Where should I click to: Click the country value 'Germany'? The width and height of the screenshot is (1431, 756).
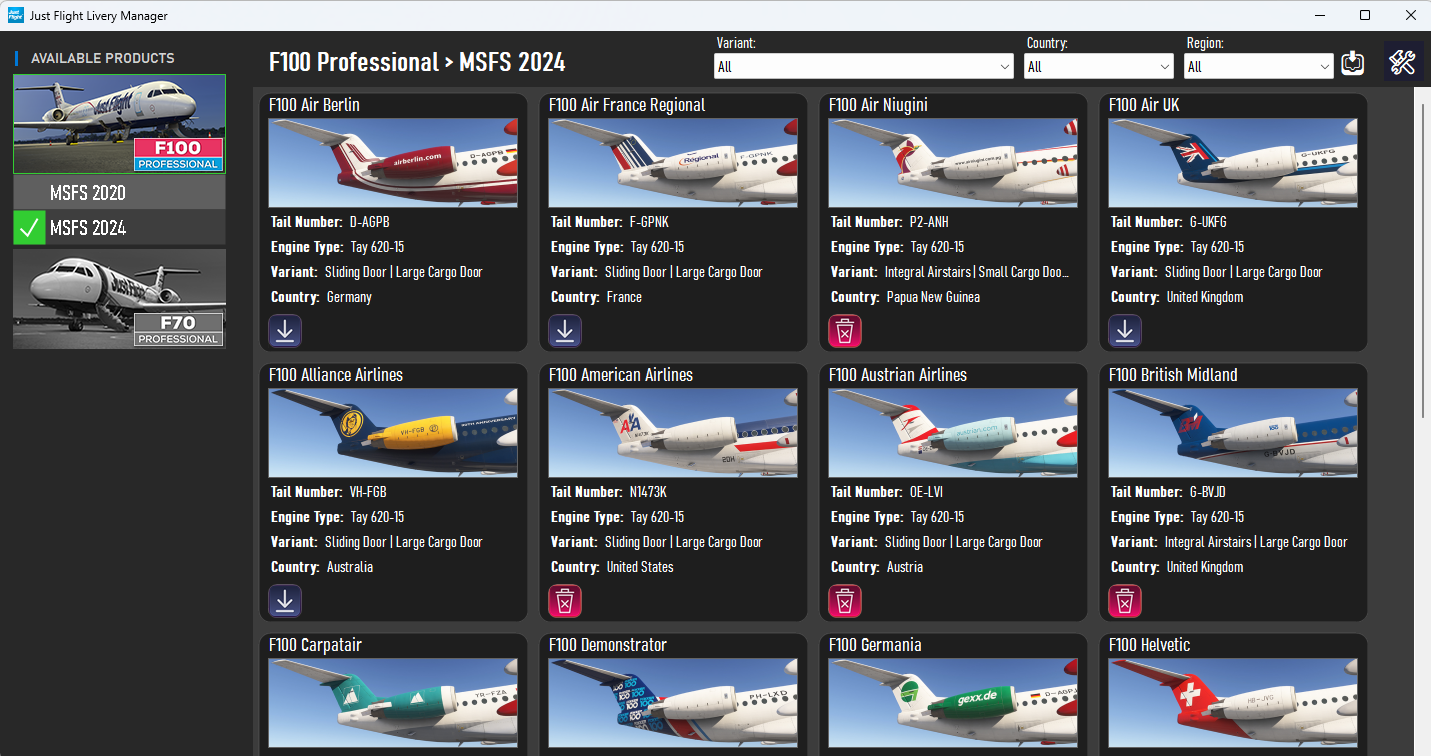[349, 297]
